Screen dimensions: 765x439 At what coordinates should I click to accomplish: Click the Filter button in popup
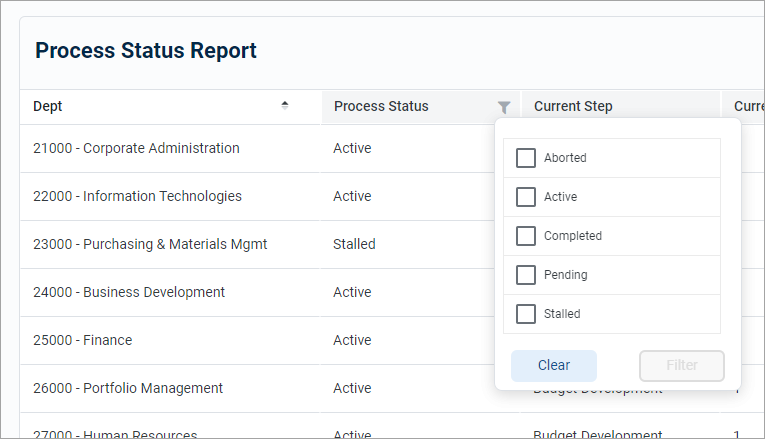tap(681, 365)
